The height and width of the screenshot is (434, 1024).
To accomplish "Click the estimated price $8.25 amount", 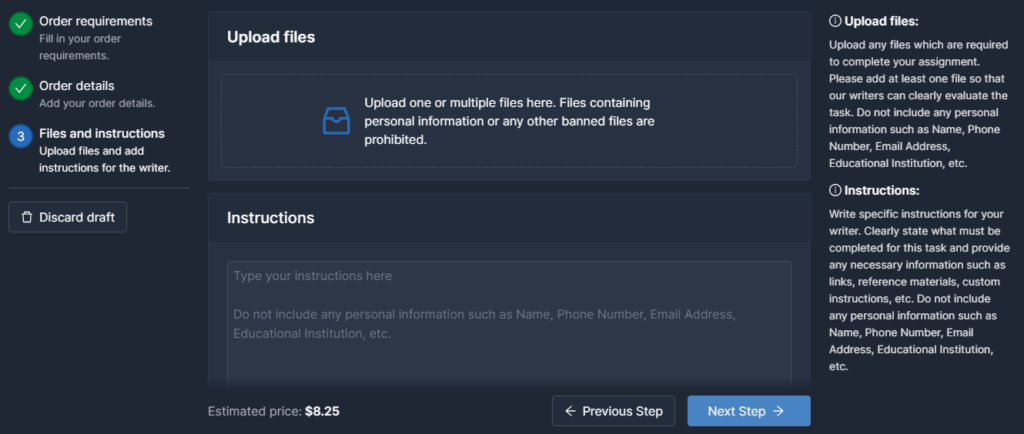I will pos(322,412).
